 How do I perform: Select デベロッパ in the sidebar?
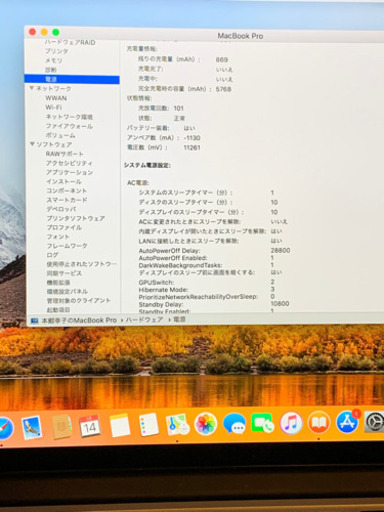(61, 209)
